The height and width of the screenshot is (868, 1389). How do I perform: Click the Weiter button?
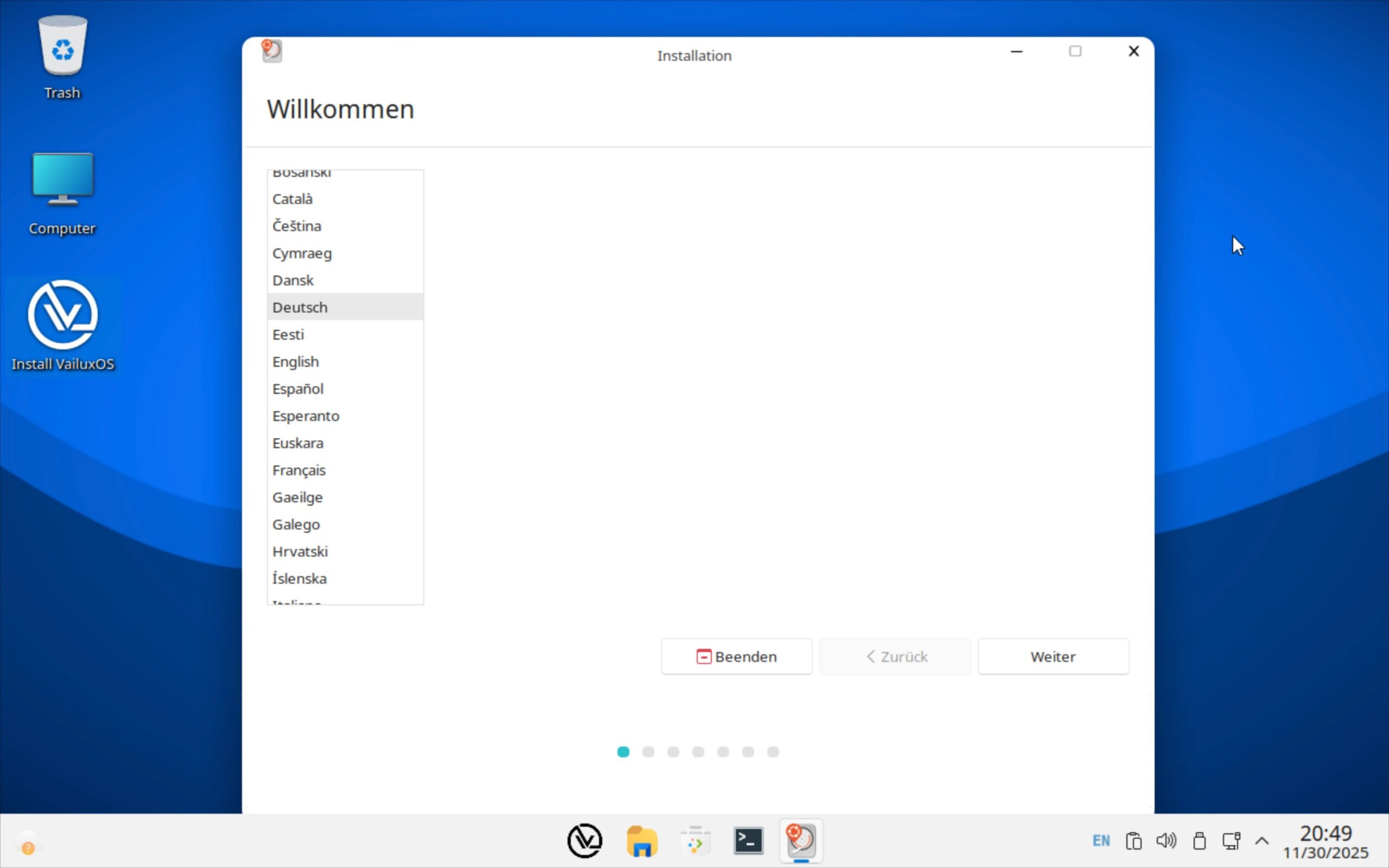pyautogui.click(x=1053, y=656)
